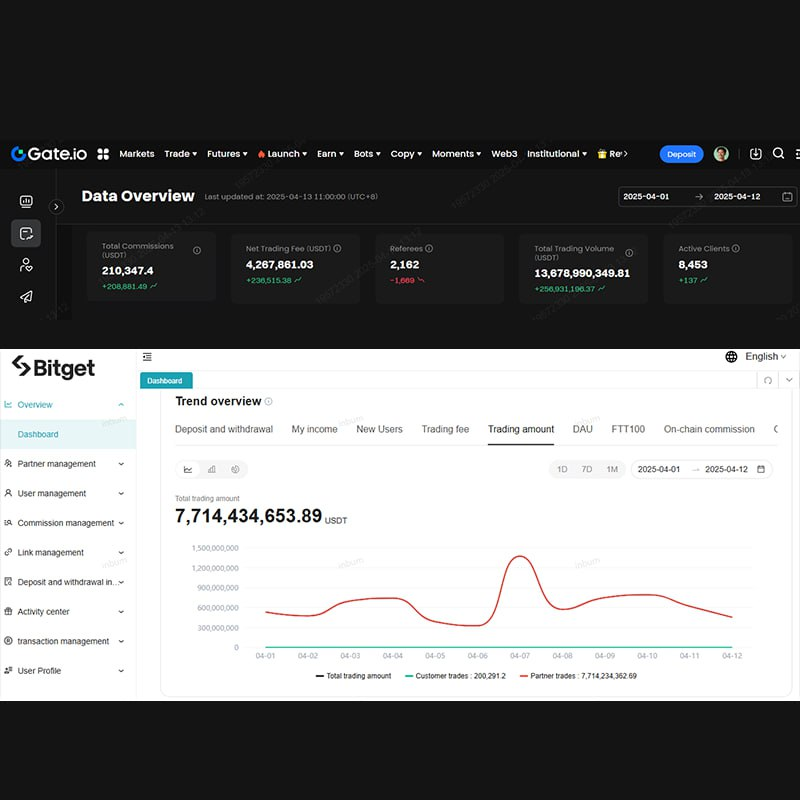
Task: Switch to bar chart view in Bitget
Action: [x=212, y=469]
